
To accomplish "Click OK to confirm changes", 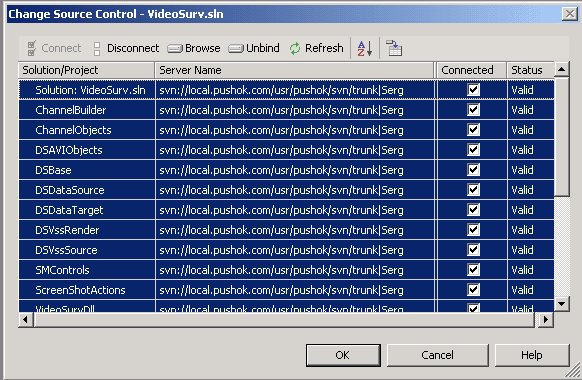I will click(343, 355).
